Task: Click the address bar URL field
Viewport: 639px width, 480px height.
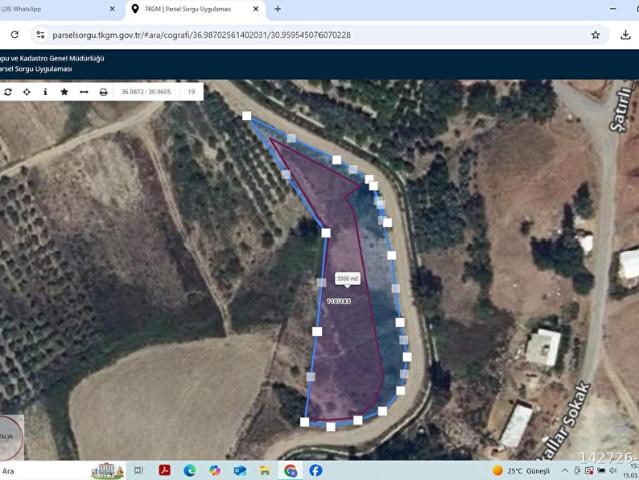Action: [x=300, y=34]
